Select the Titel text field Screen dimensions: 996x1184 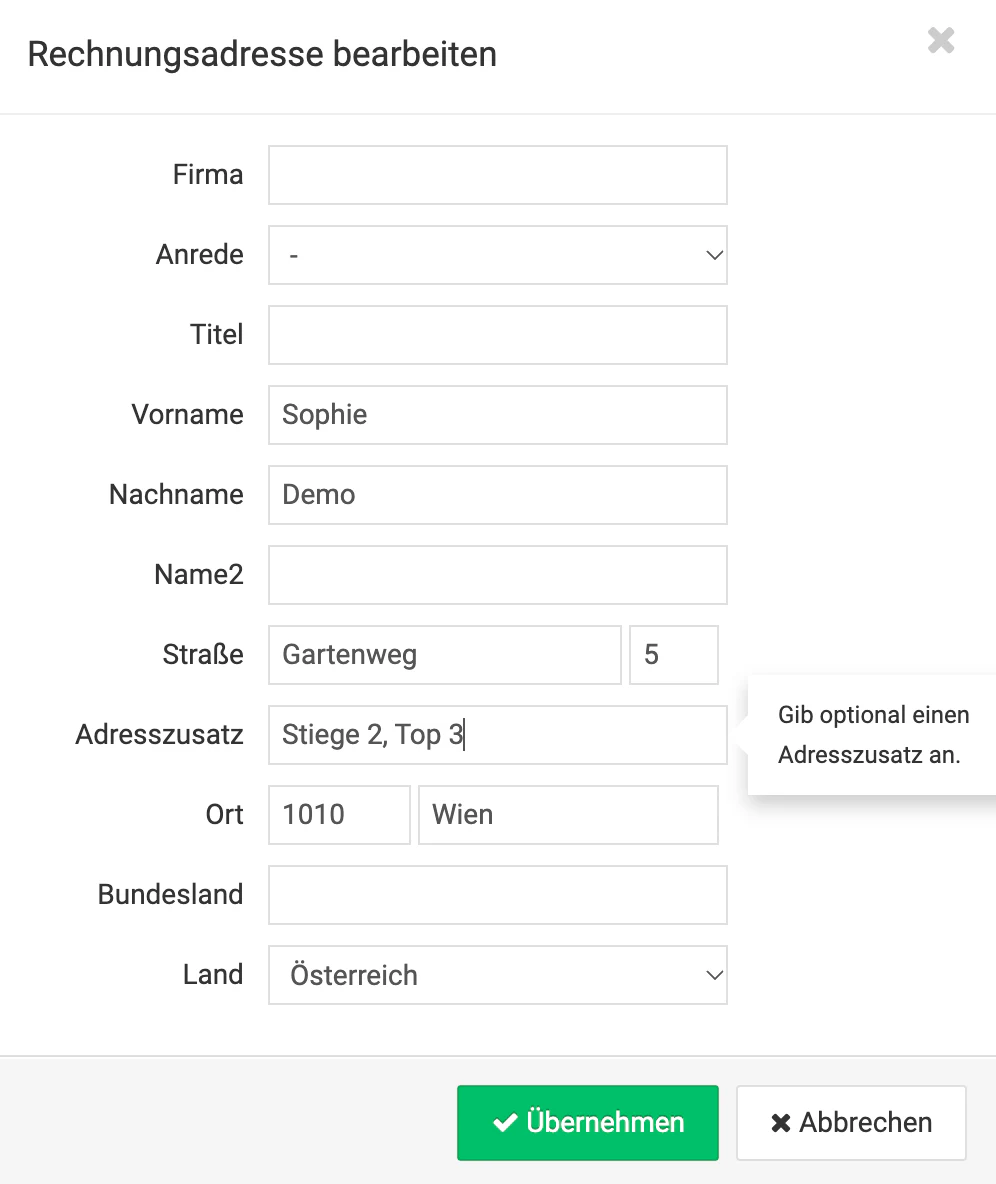pos(498,335)
